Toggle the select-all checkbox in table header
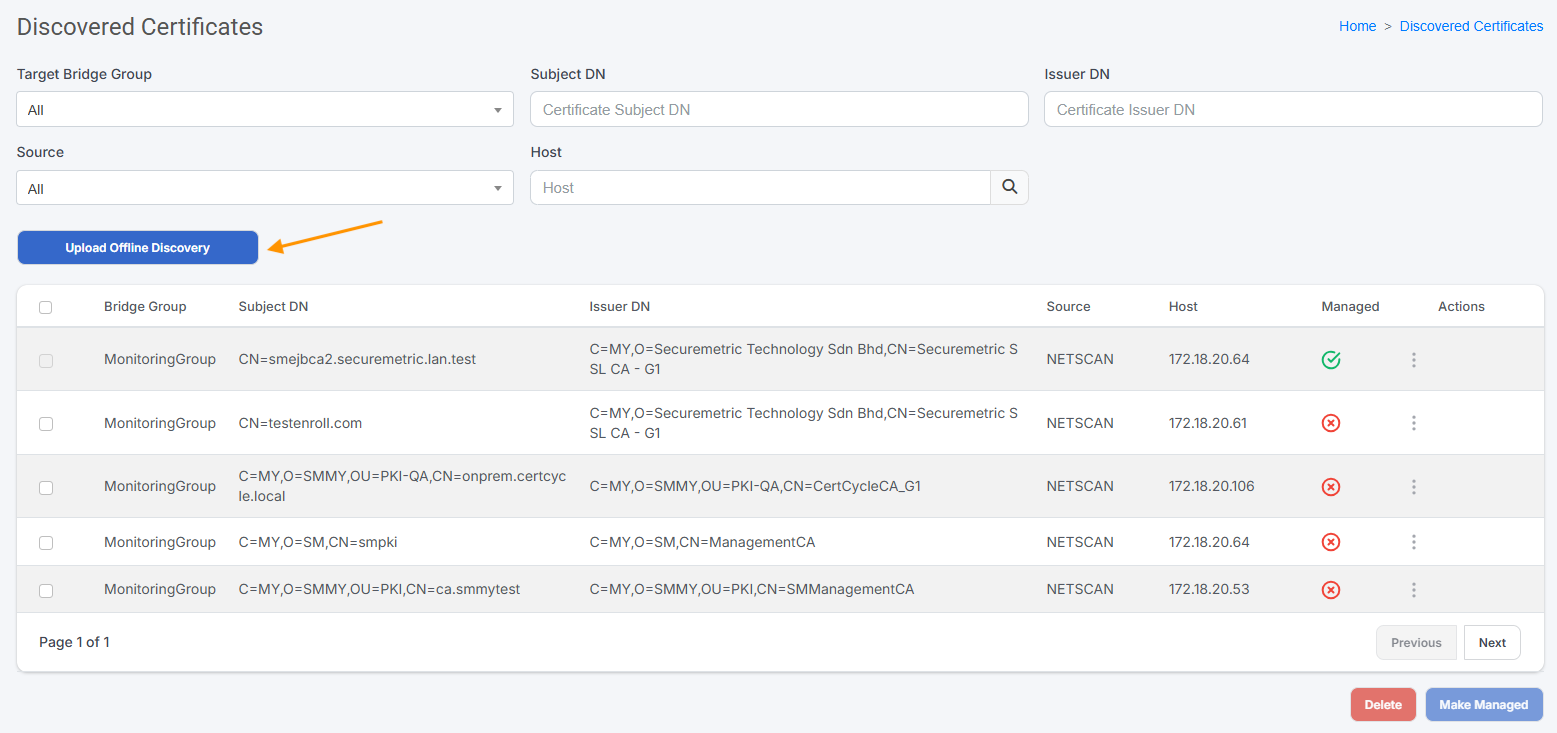1557x733 pixels. (x=46, y=307)
